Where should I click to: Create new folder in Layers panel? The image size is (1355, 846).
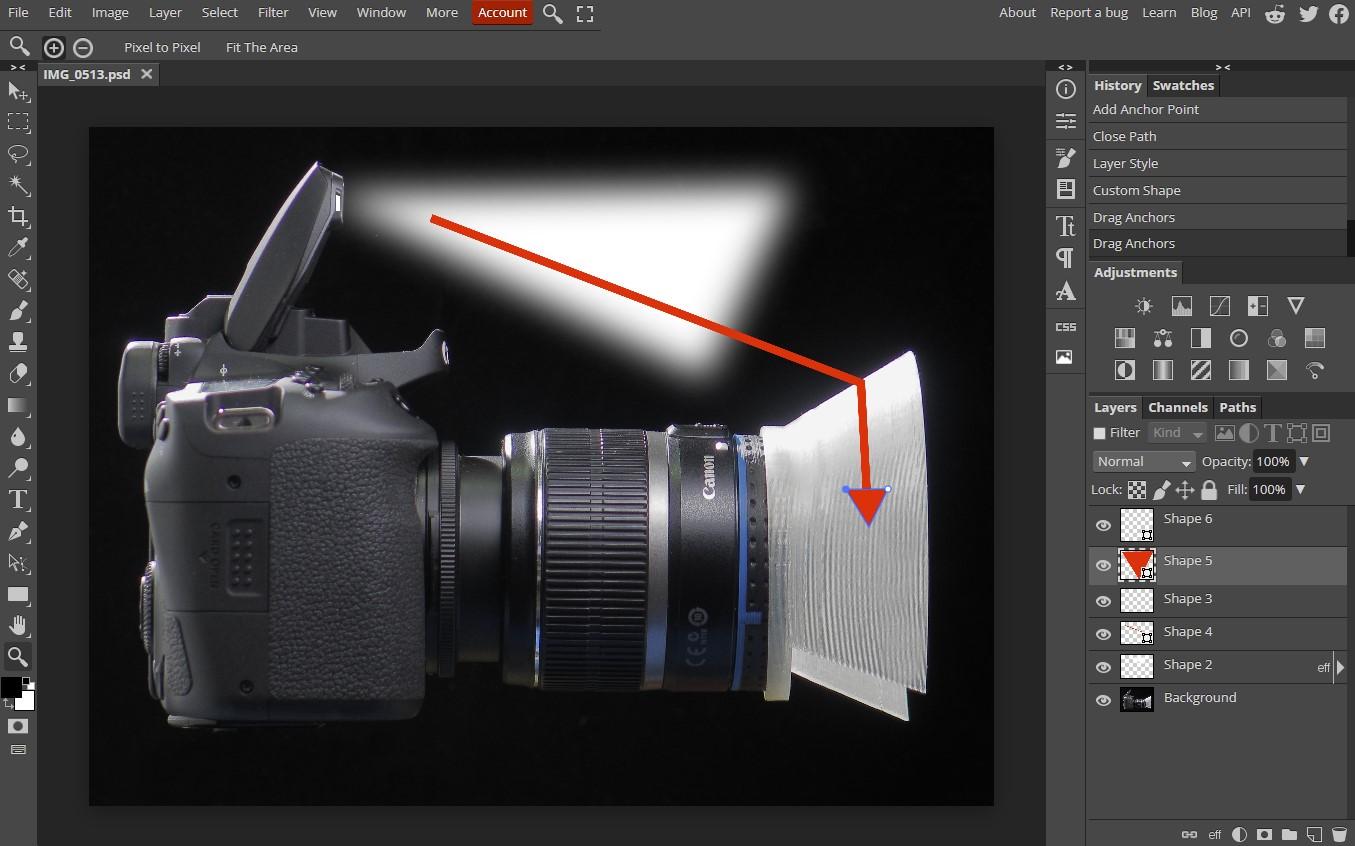tap(1289, 834)
